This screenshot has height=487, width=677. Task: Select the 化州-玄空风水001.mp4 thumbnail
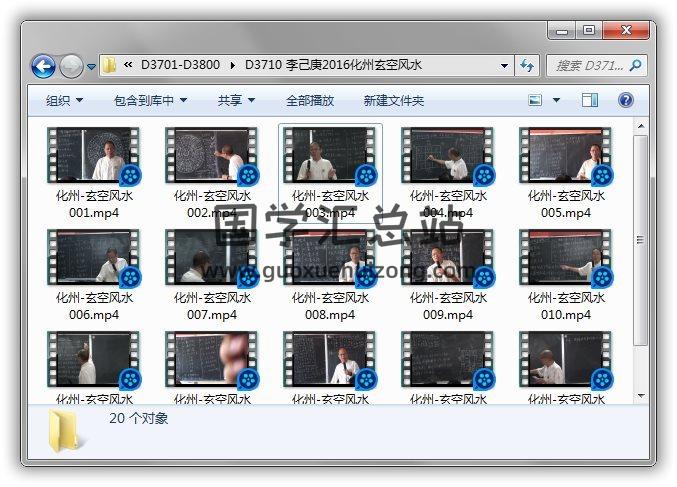click(x=94, y=155)
